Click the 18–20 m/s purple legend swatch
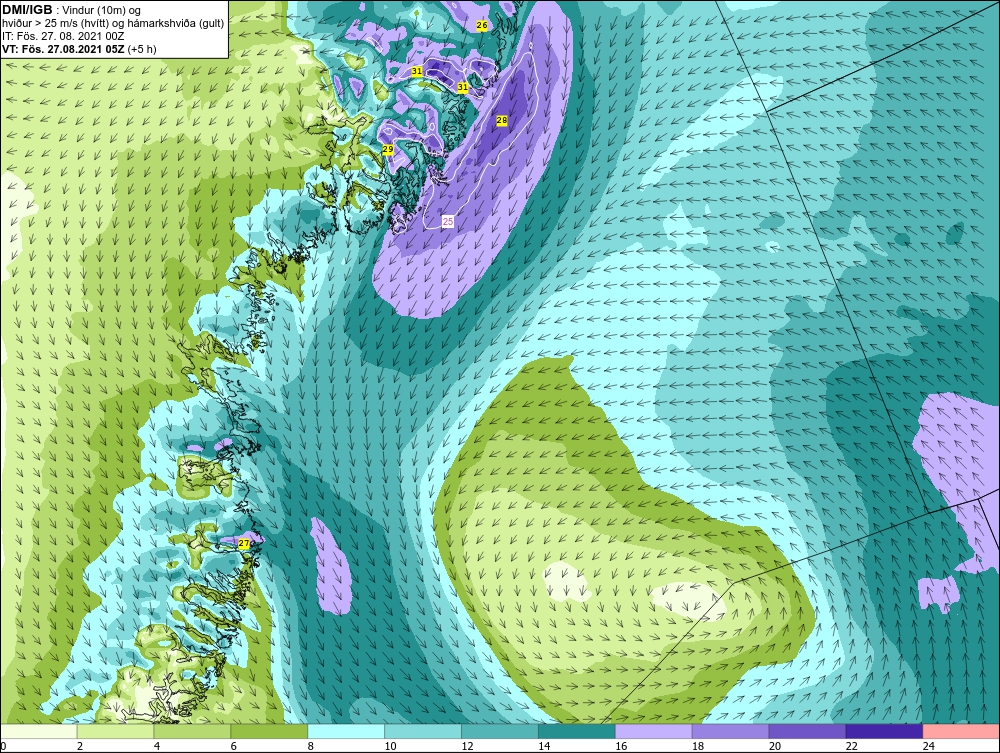The width and height of the screenshot is (1000, 753). [x=730, y=731]
